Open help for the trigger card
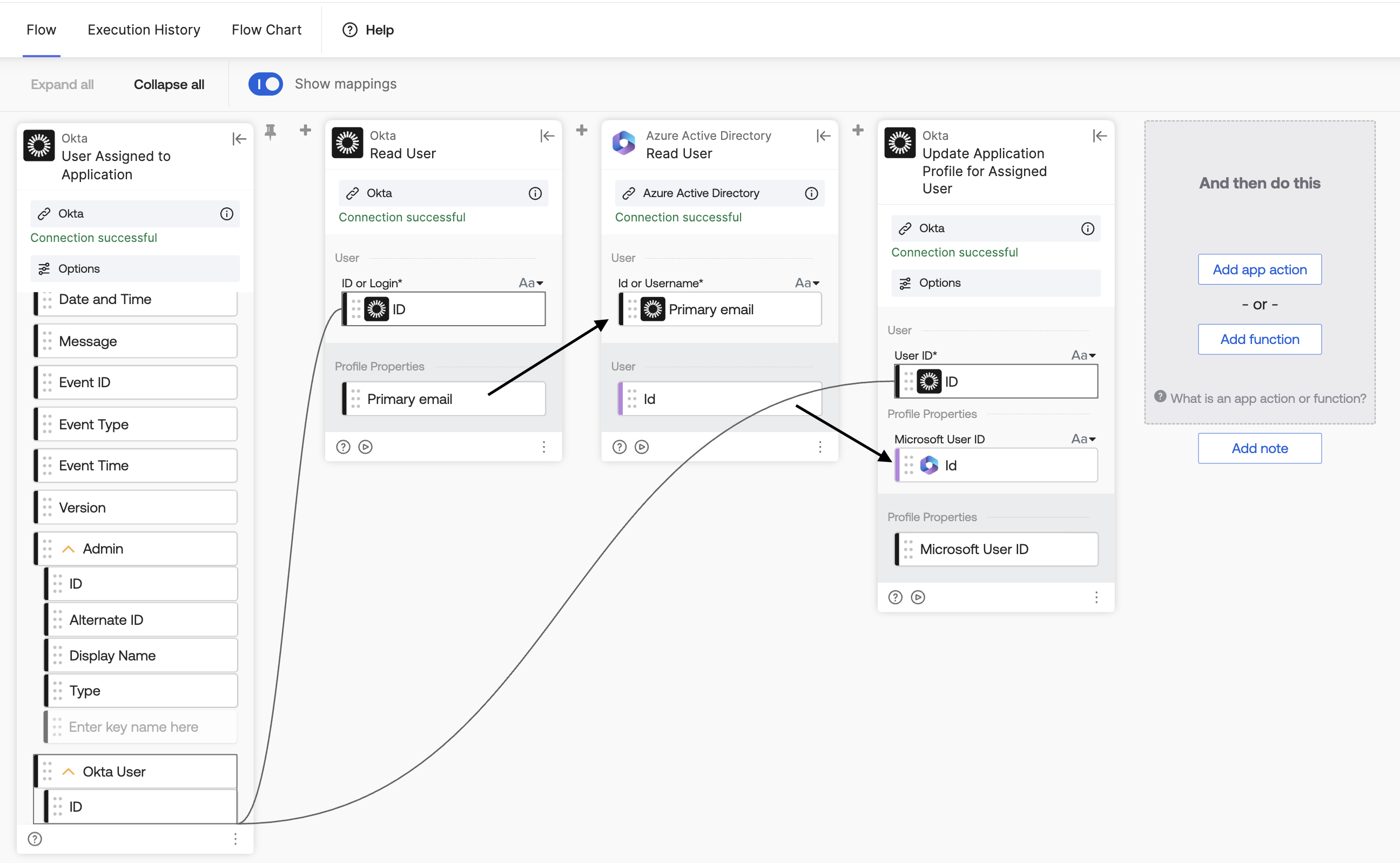This screenshot has width=1400, height=863. click(35, 839)
